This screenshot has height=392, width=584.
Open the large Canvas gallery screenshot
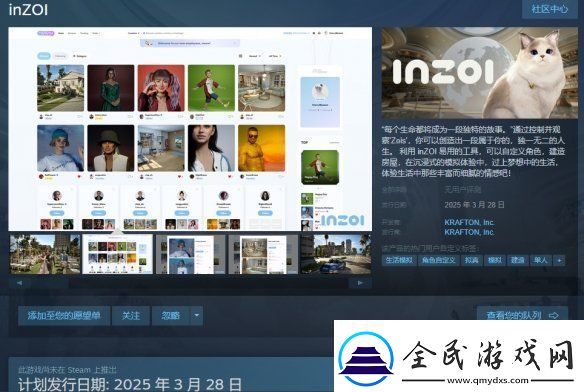coord(190,129)
